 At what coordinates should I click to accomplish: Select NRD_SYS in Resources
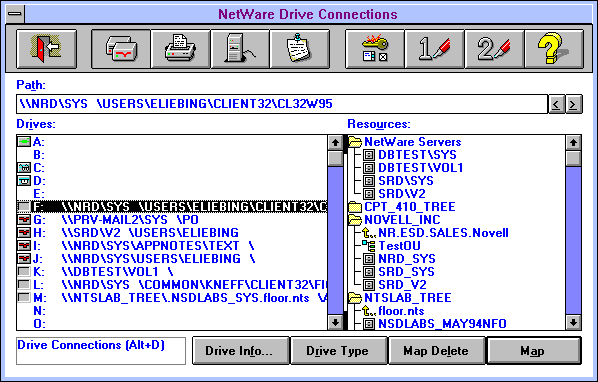coord(407,259)
